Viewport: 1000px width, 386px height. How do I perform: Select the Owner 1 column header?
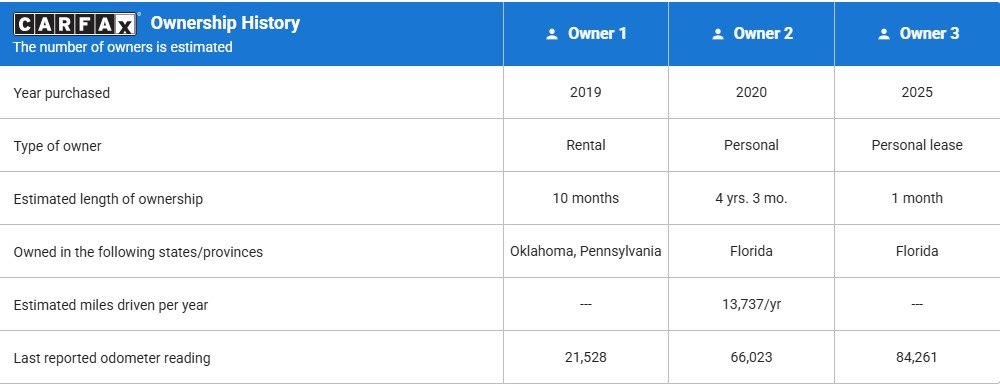(585, 34)
